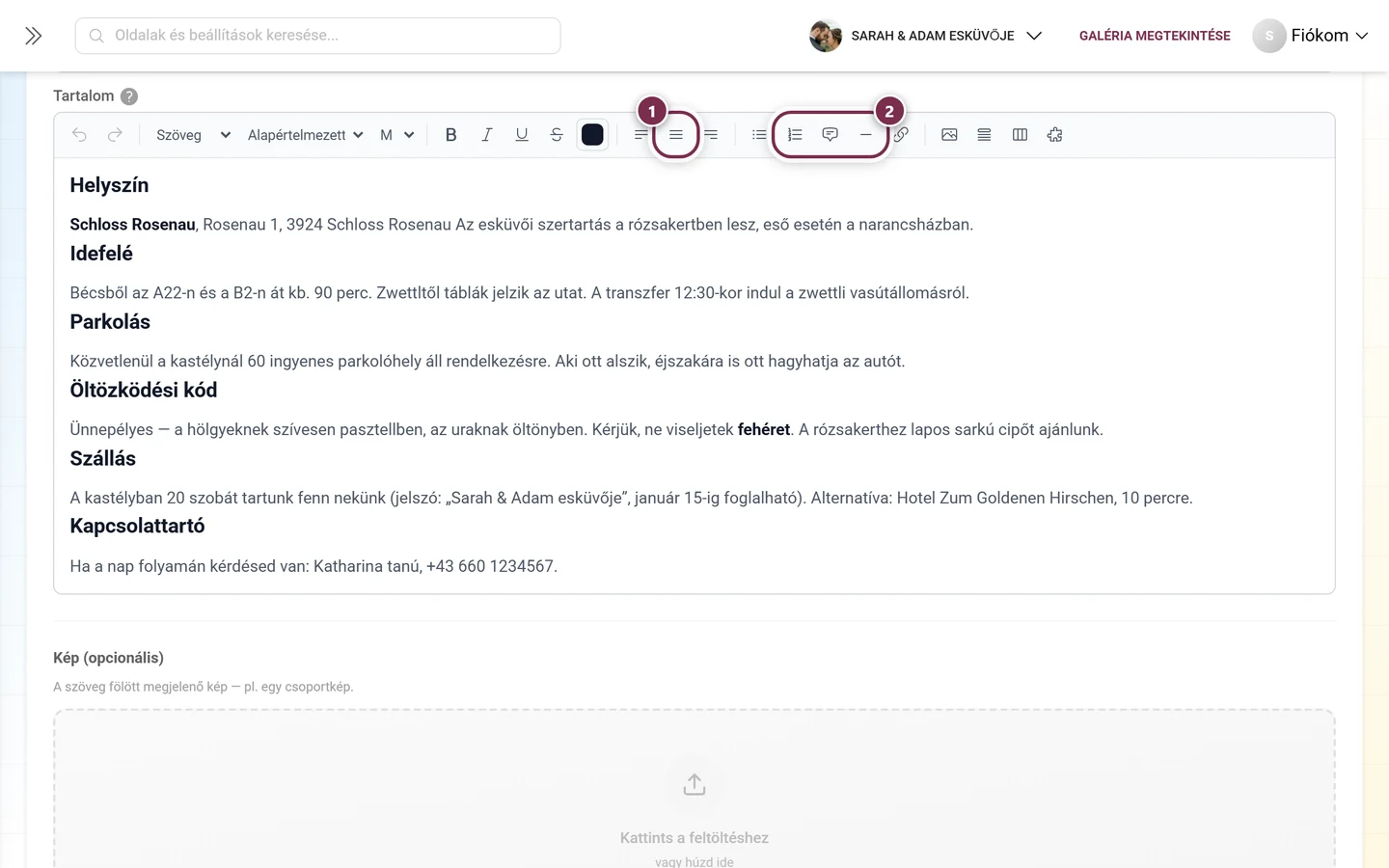Open the Szöveg text style dropdown
Image resolution: width=1389 pixels, height=868 pixels.
193,135
